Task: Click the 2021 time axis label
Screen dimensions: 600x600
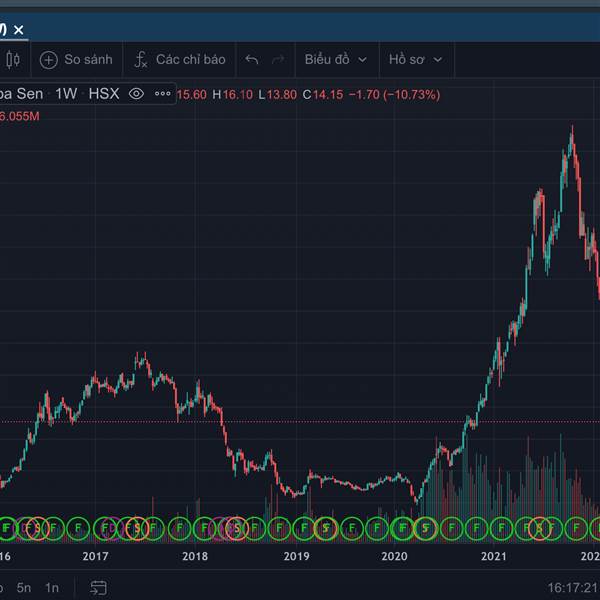Action: (x=494, y=556)
